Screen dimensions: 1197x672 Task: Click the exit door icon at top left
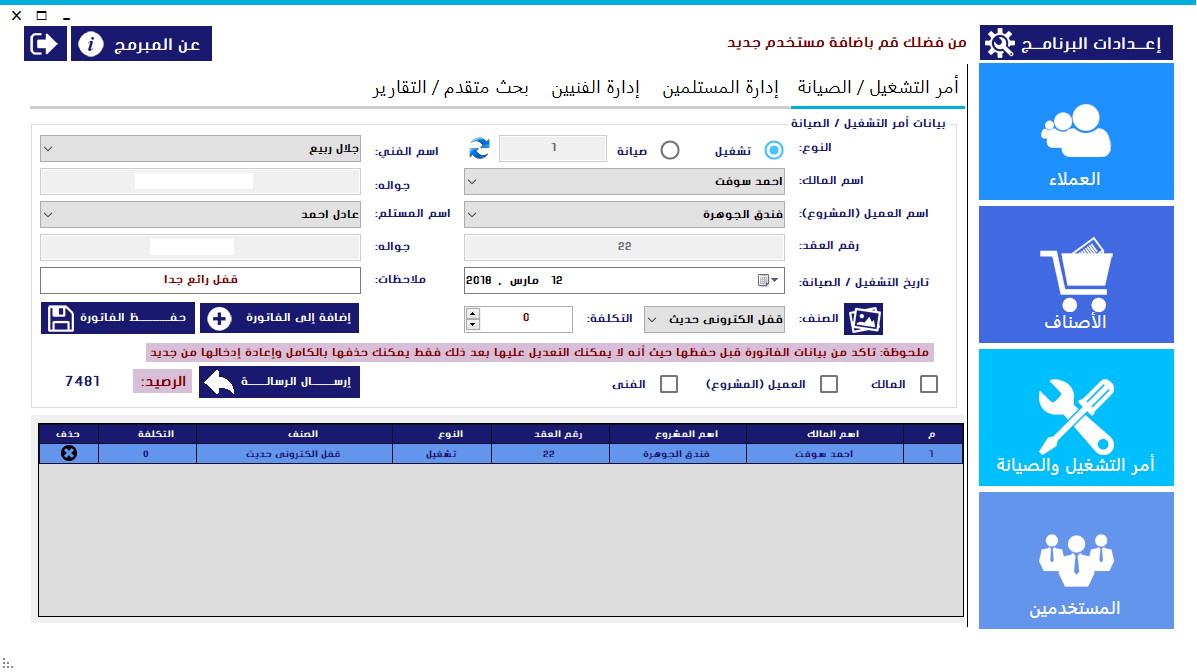pos(44,43)
